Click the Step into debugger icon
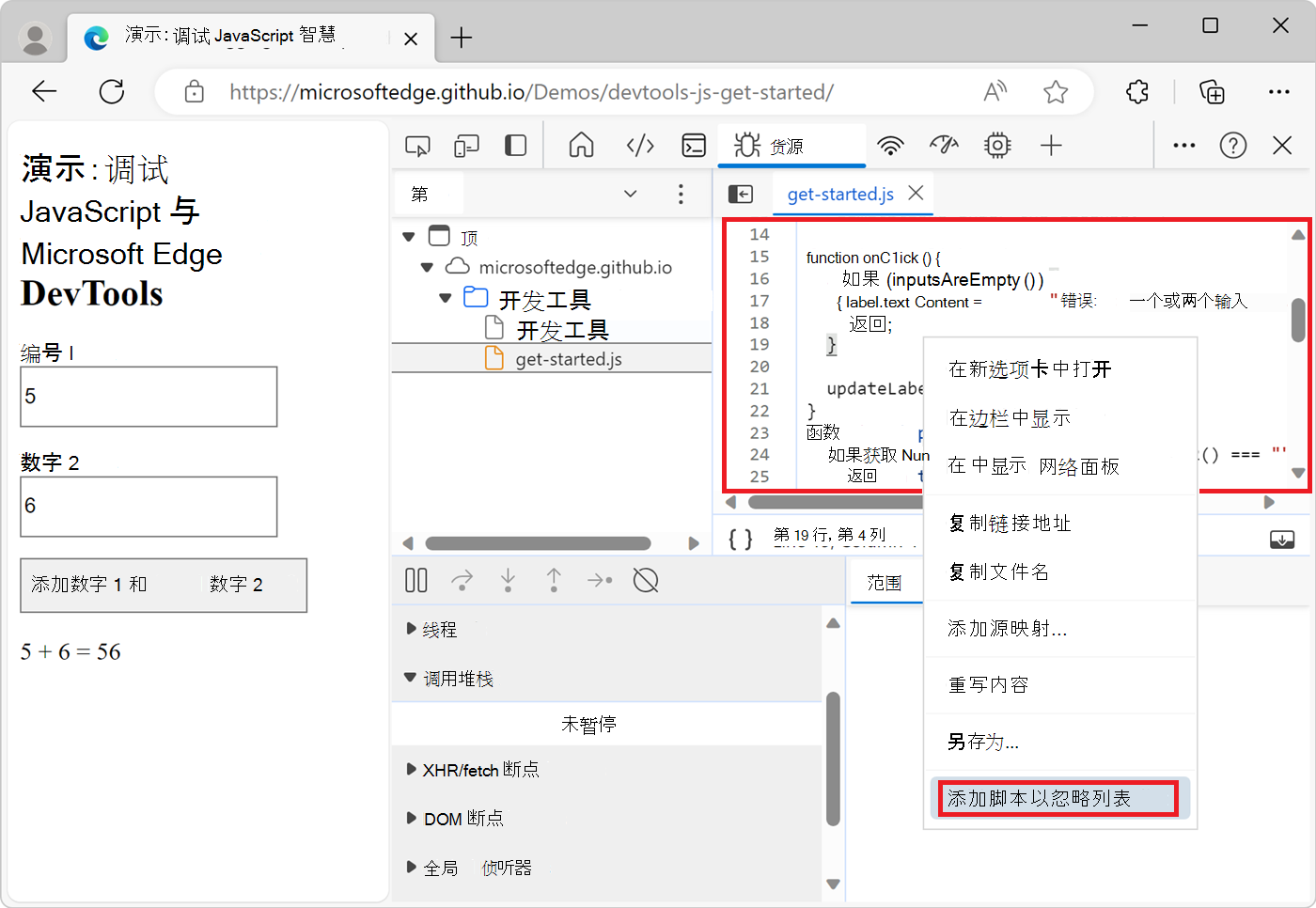Screen dimensions: 1316x908 [x=508, y=581]
